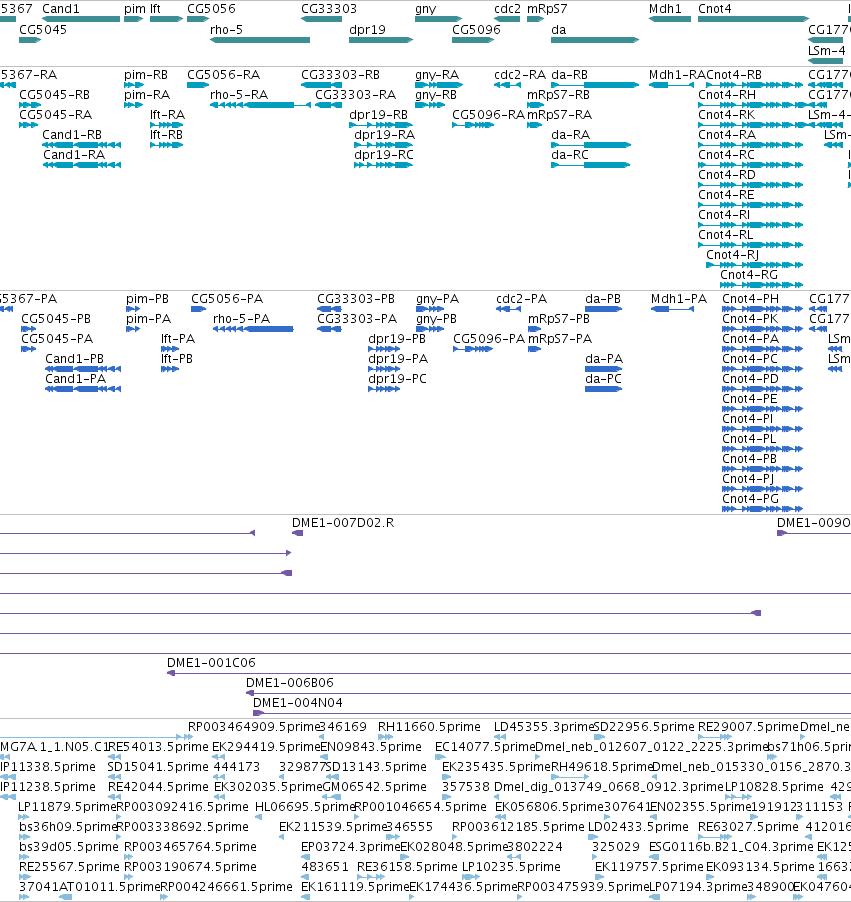The height and width of the screenshot is (902, 851).
Task: Select protein dpr19-PB
Action: click(397, 338)
